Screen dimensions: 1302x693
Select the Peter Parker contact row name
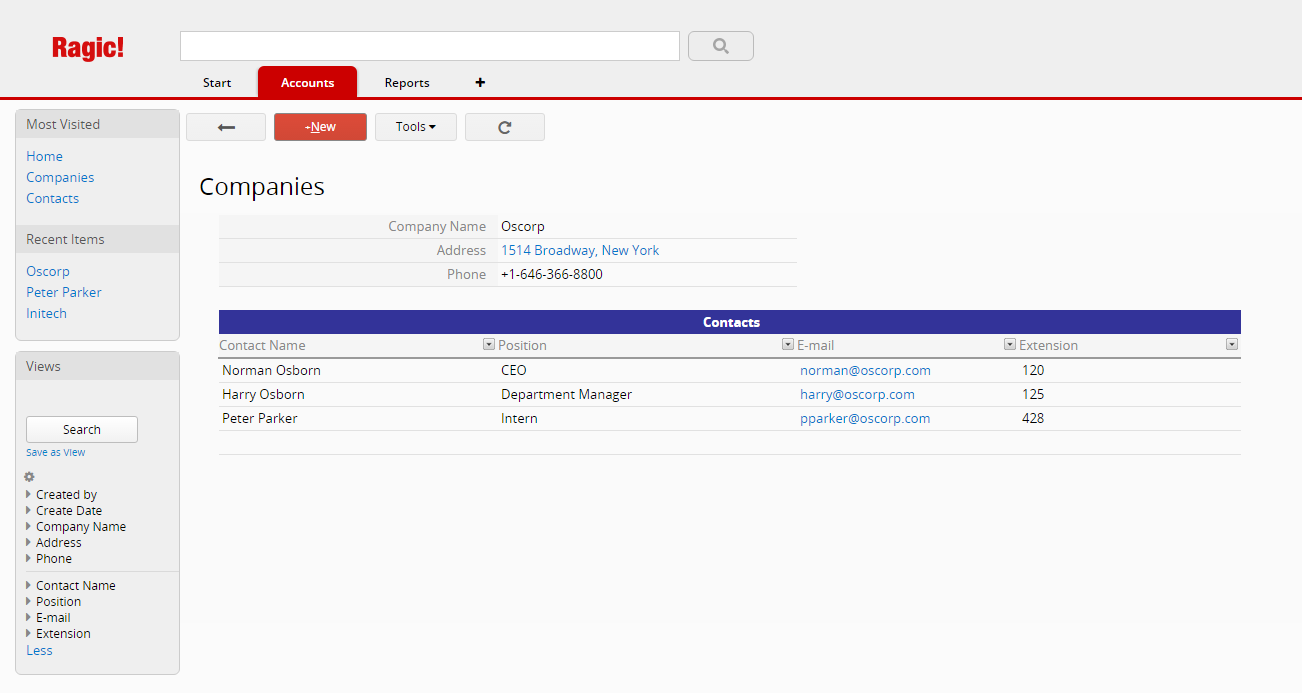260,419
